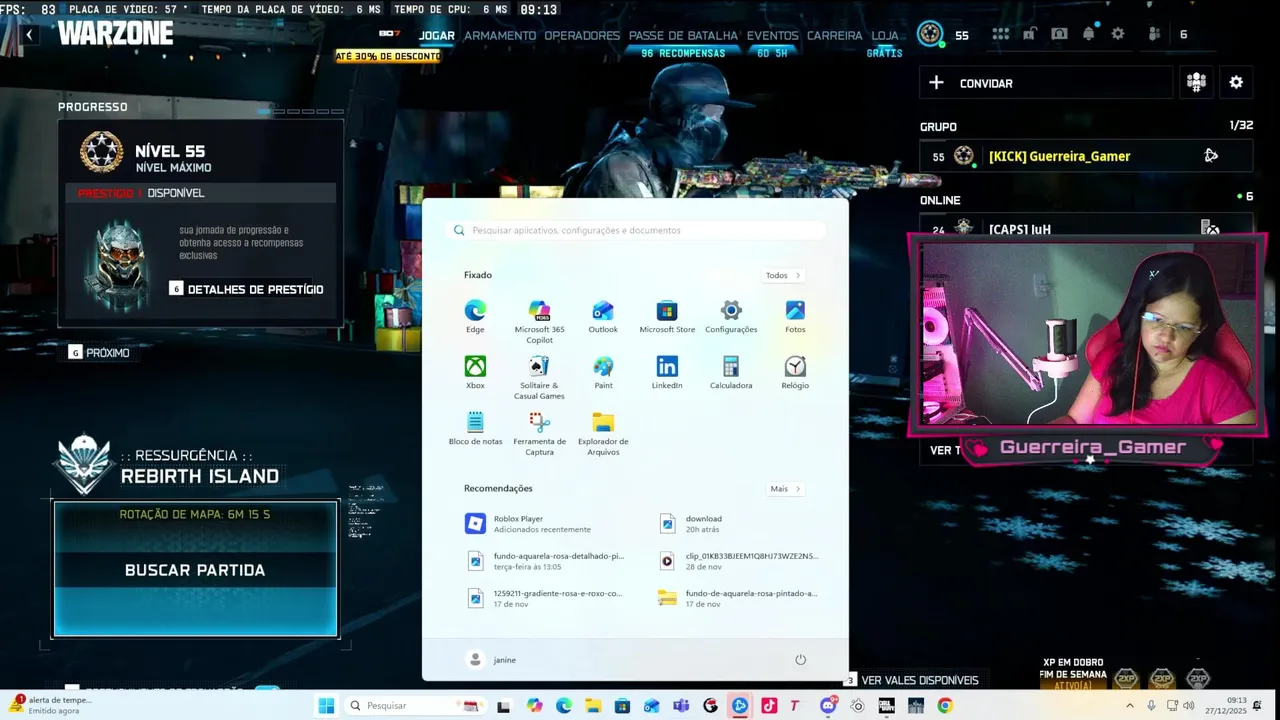Open Calculadora from pinned apps

pos(731,372)
